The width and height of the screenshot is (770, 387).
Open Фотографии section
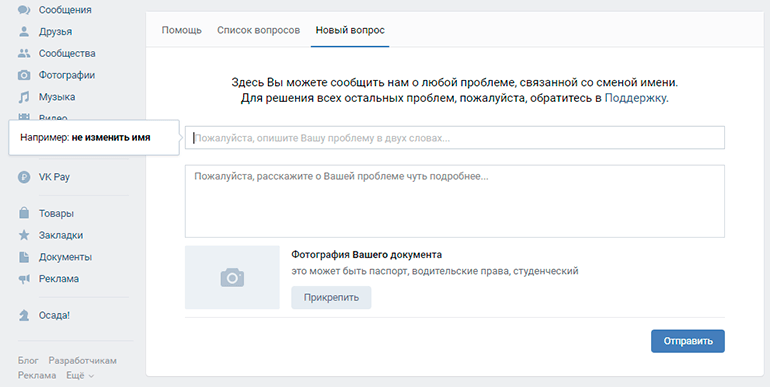[67, 75]
